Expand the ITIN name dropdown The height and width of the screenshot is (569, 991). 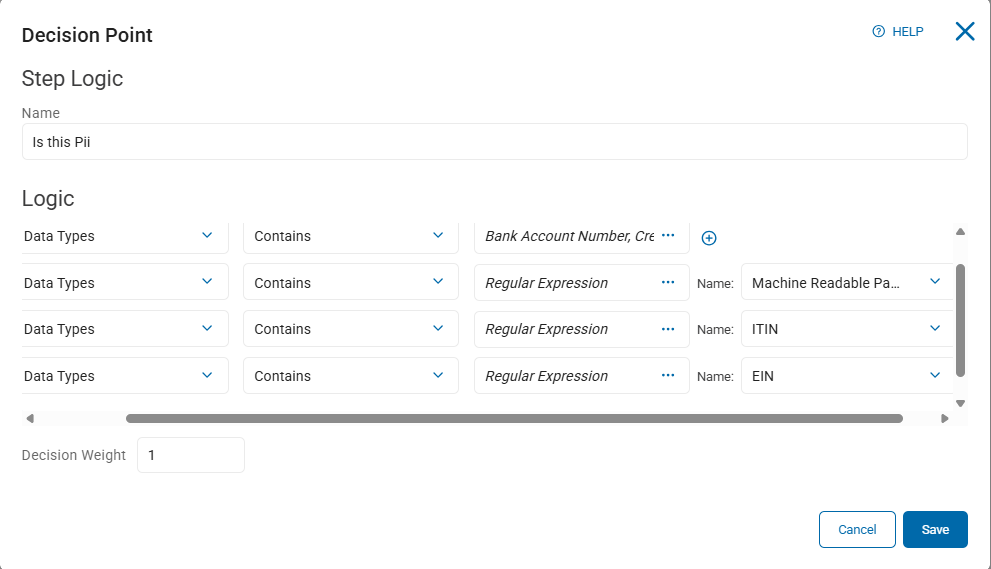click(935, 329)
